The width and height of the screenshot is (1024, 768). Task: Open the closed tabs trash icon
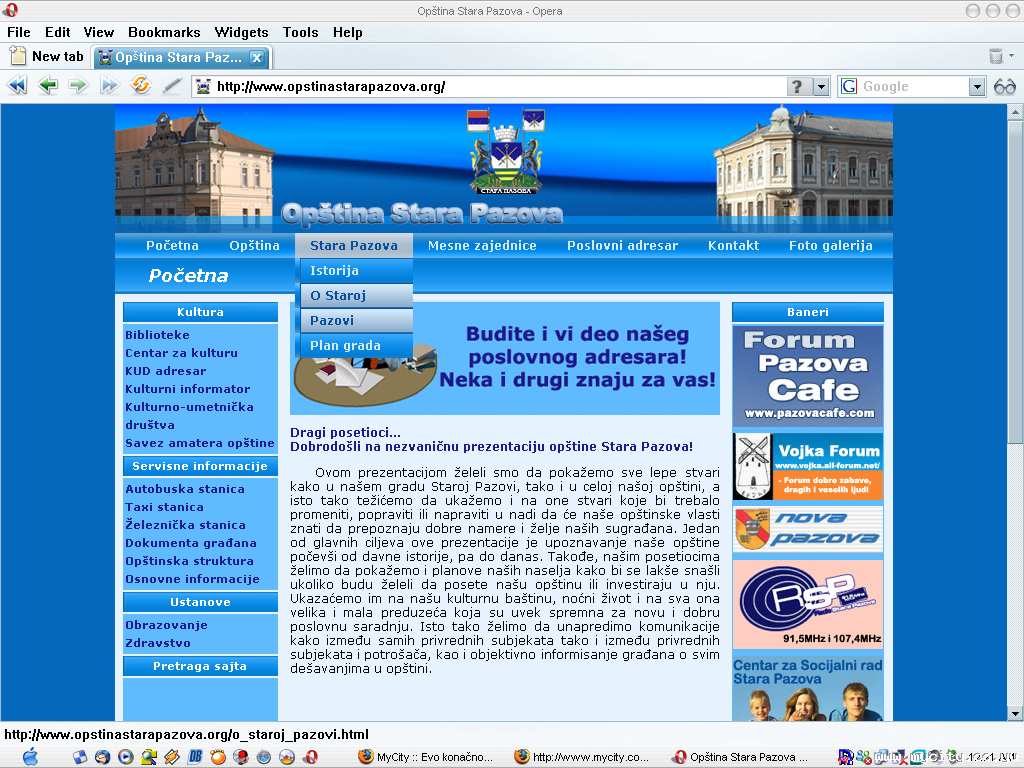point(996,56)
